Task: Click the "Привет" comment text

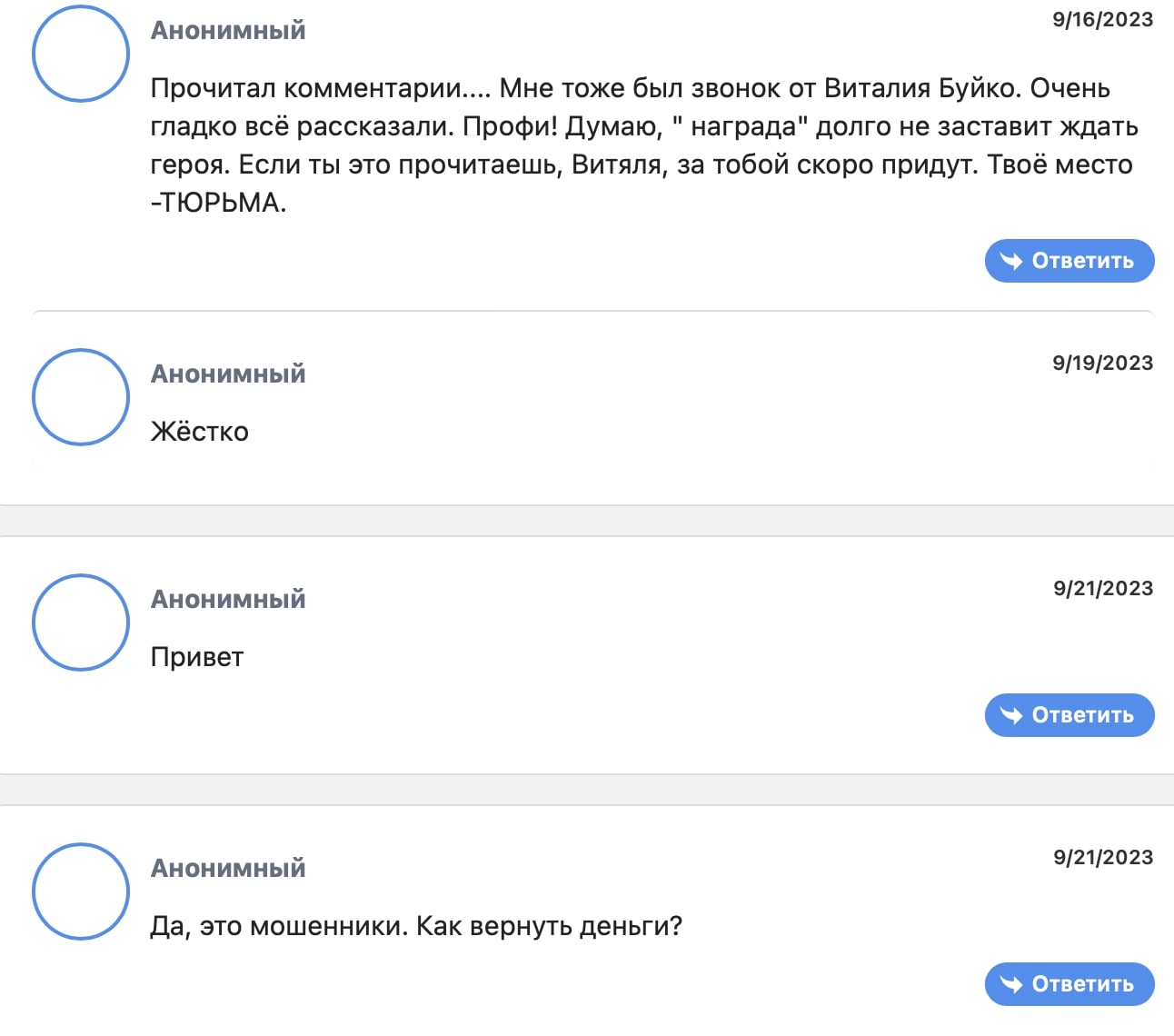Action: (197, 657)
